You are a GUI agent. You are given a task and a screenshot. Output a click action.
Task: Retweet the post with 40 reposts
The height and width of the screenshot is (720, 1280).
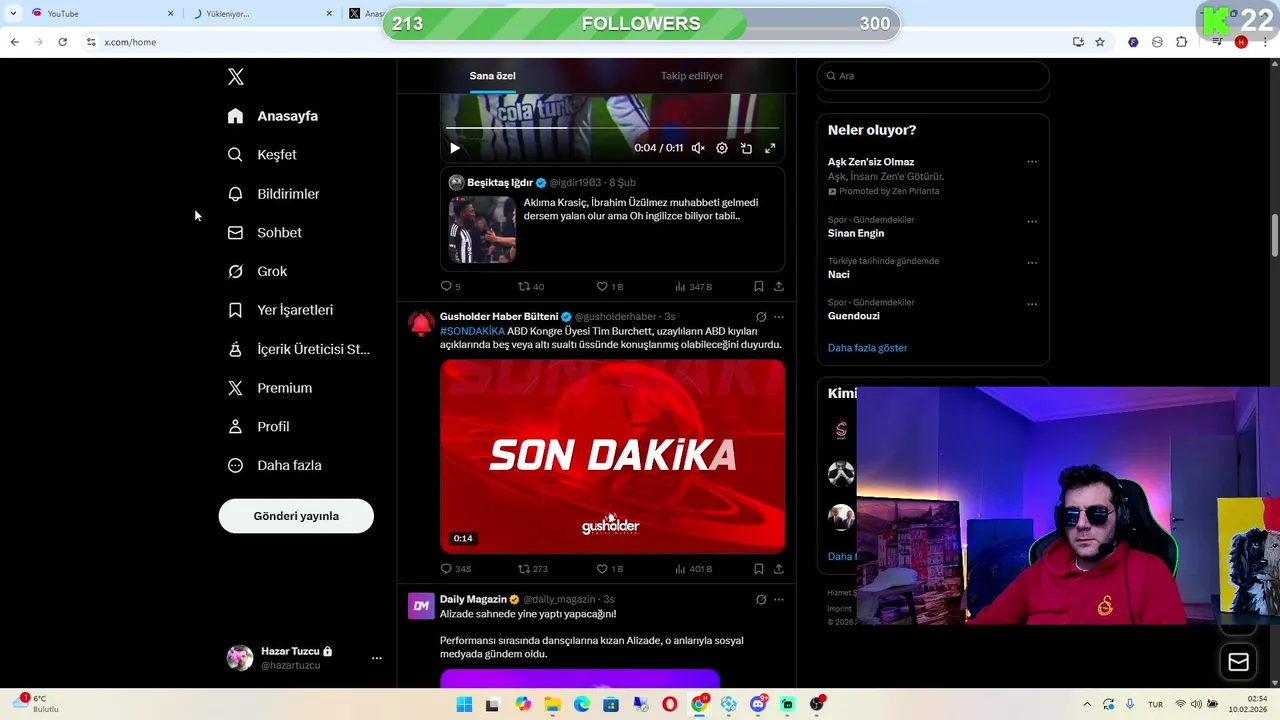[x=530, y=287]
